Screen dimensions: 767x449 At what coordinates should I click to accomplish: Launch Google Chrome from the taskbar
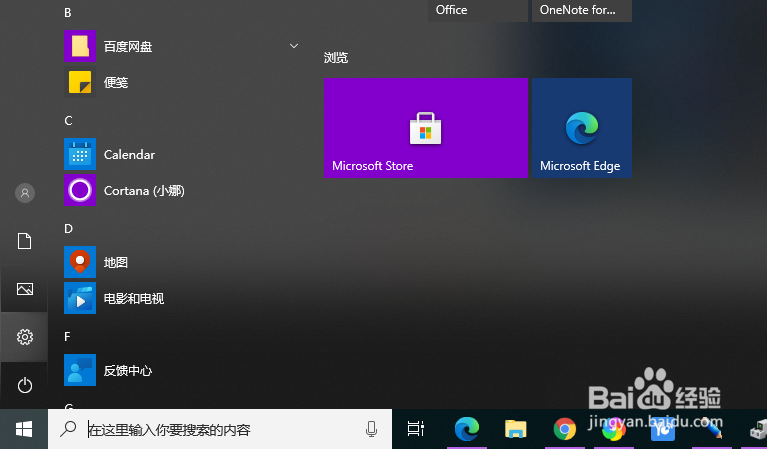pos(564,429)
